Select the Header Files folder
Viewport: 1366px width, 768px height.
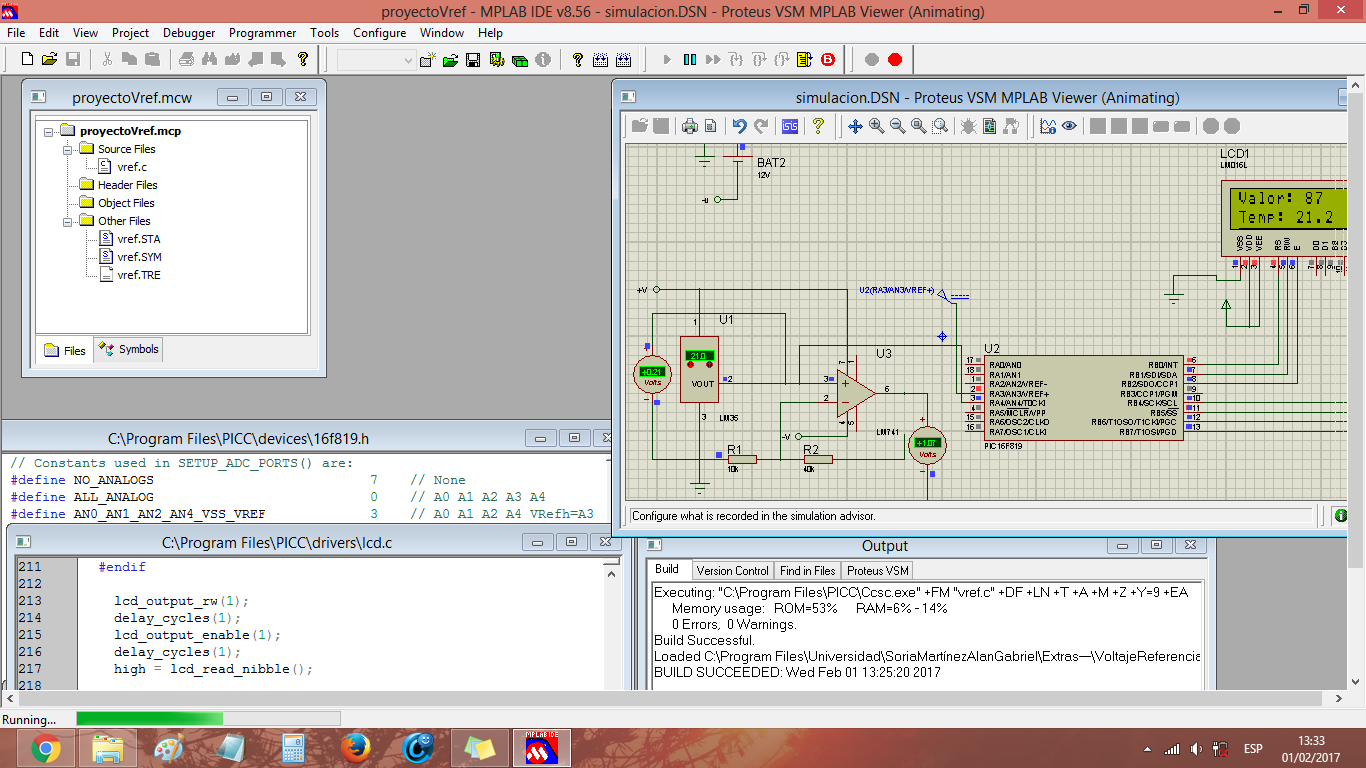[x=127, y=185]
